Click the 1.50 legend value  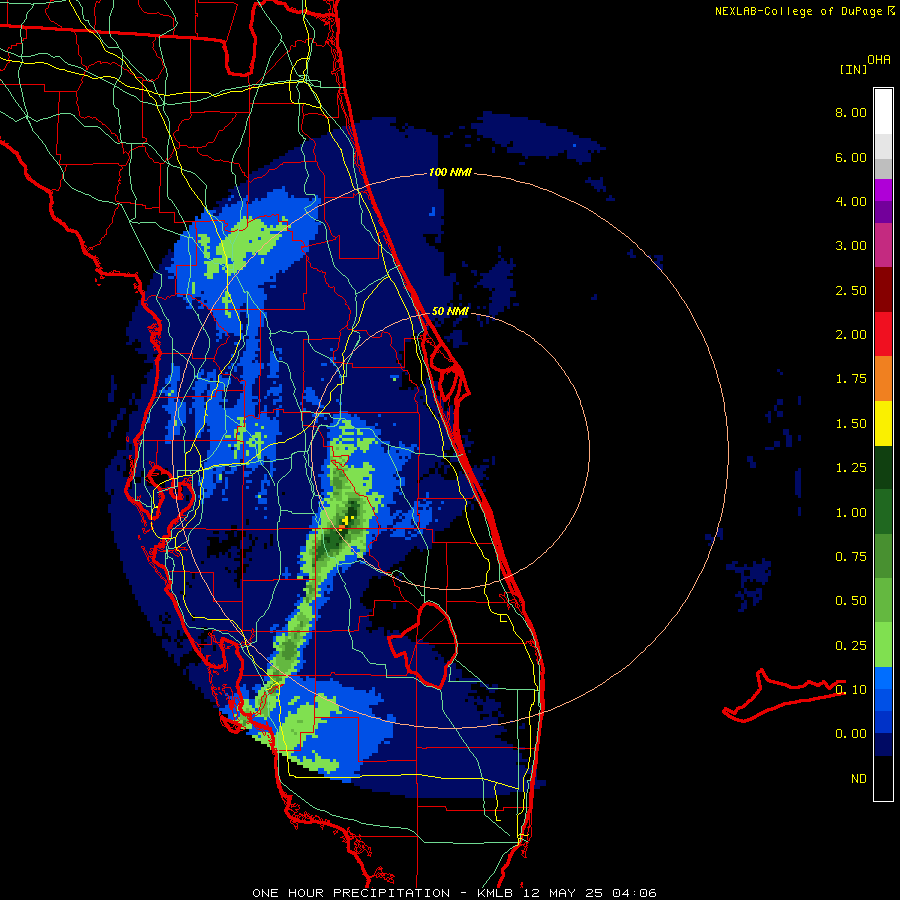851,424
